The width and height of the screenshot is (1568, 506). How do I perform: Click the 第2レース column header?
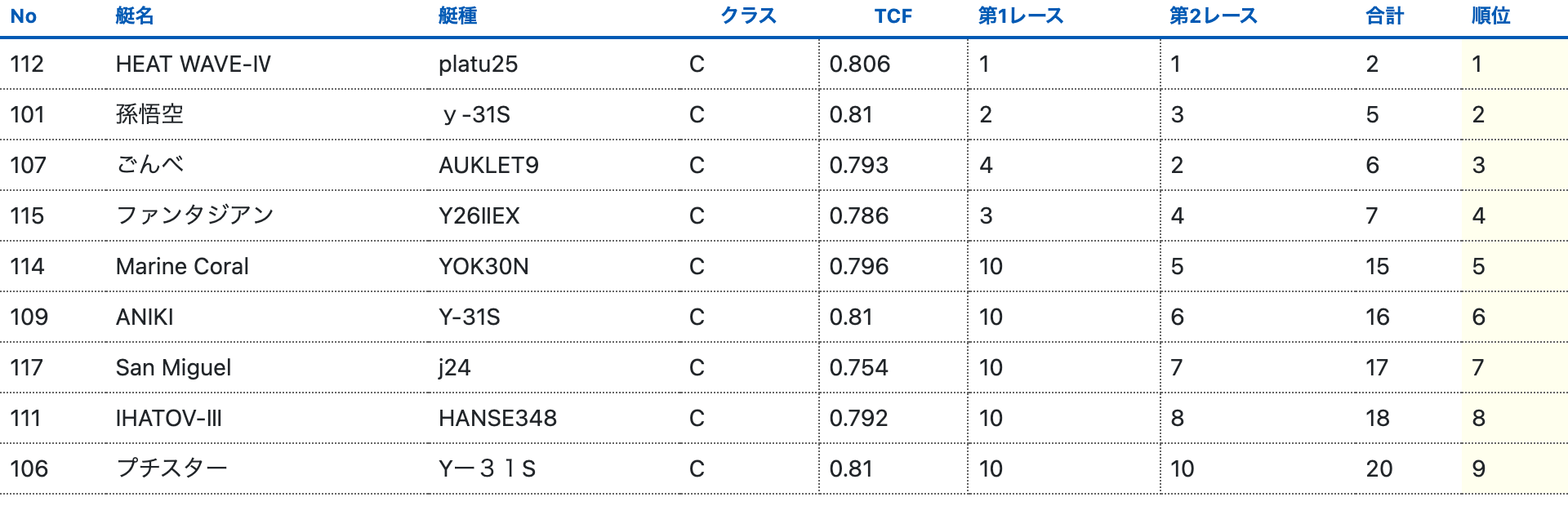[1214, 16]
